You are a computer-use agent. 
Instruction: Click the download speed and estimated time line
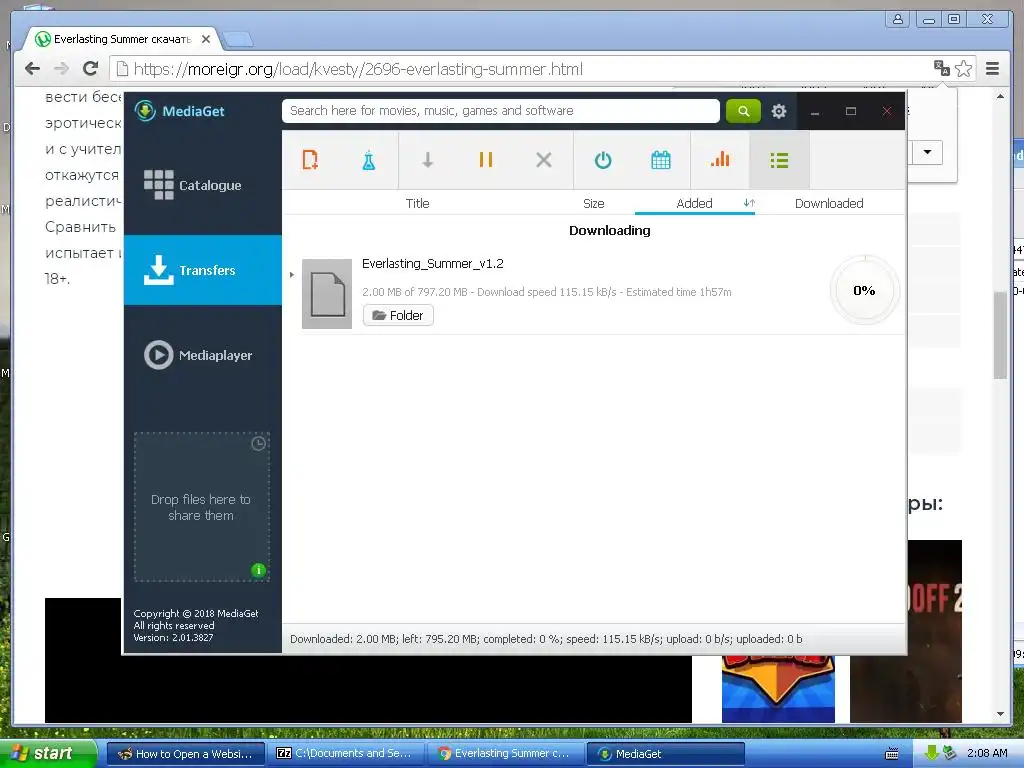(x=547, y=292)
